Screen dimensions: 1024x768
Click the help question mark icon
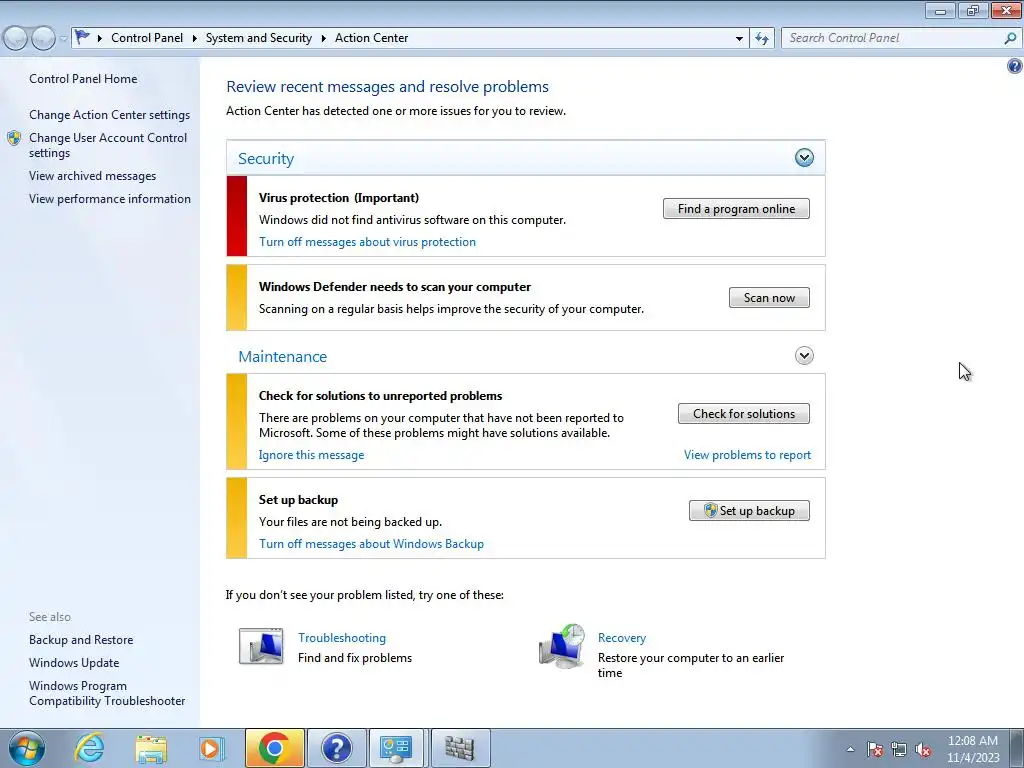coord(1014,66)
